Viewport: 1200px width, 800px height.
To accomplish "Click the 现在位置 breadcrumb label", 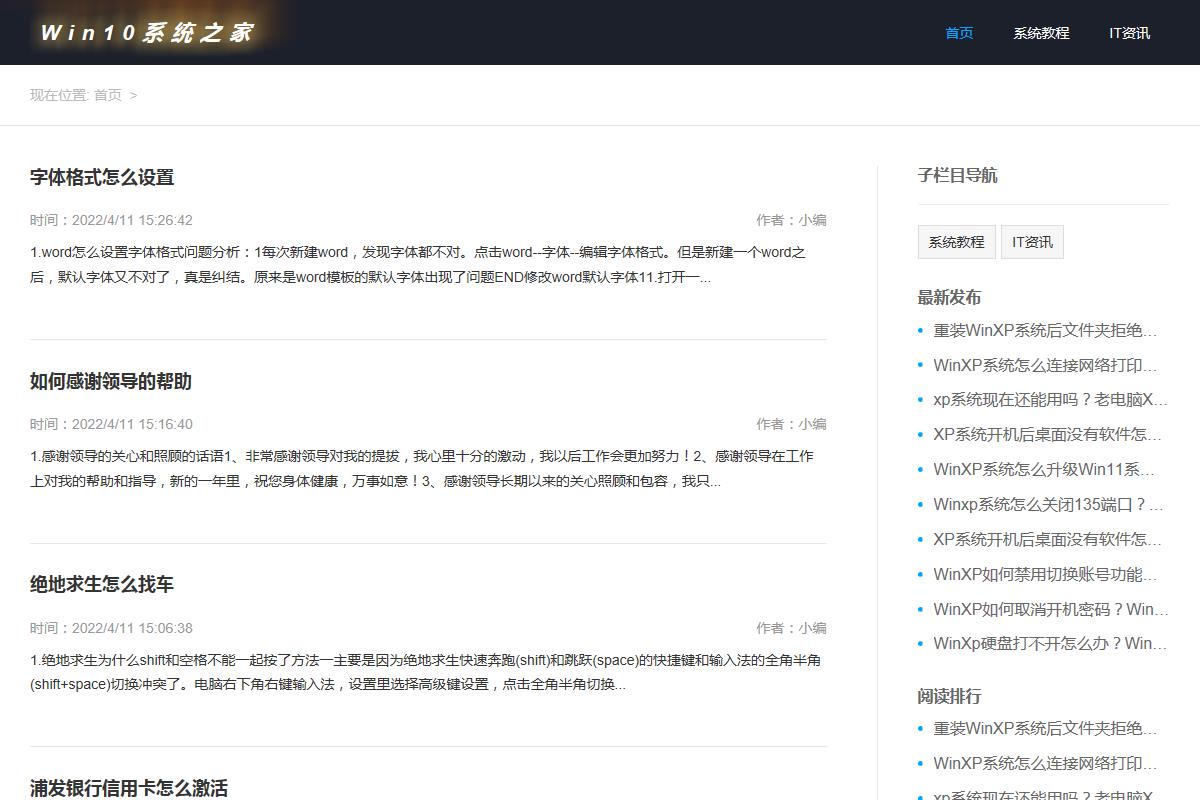I will tap(60, 95).
